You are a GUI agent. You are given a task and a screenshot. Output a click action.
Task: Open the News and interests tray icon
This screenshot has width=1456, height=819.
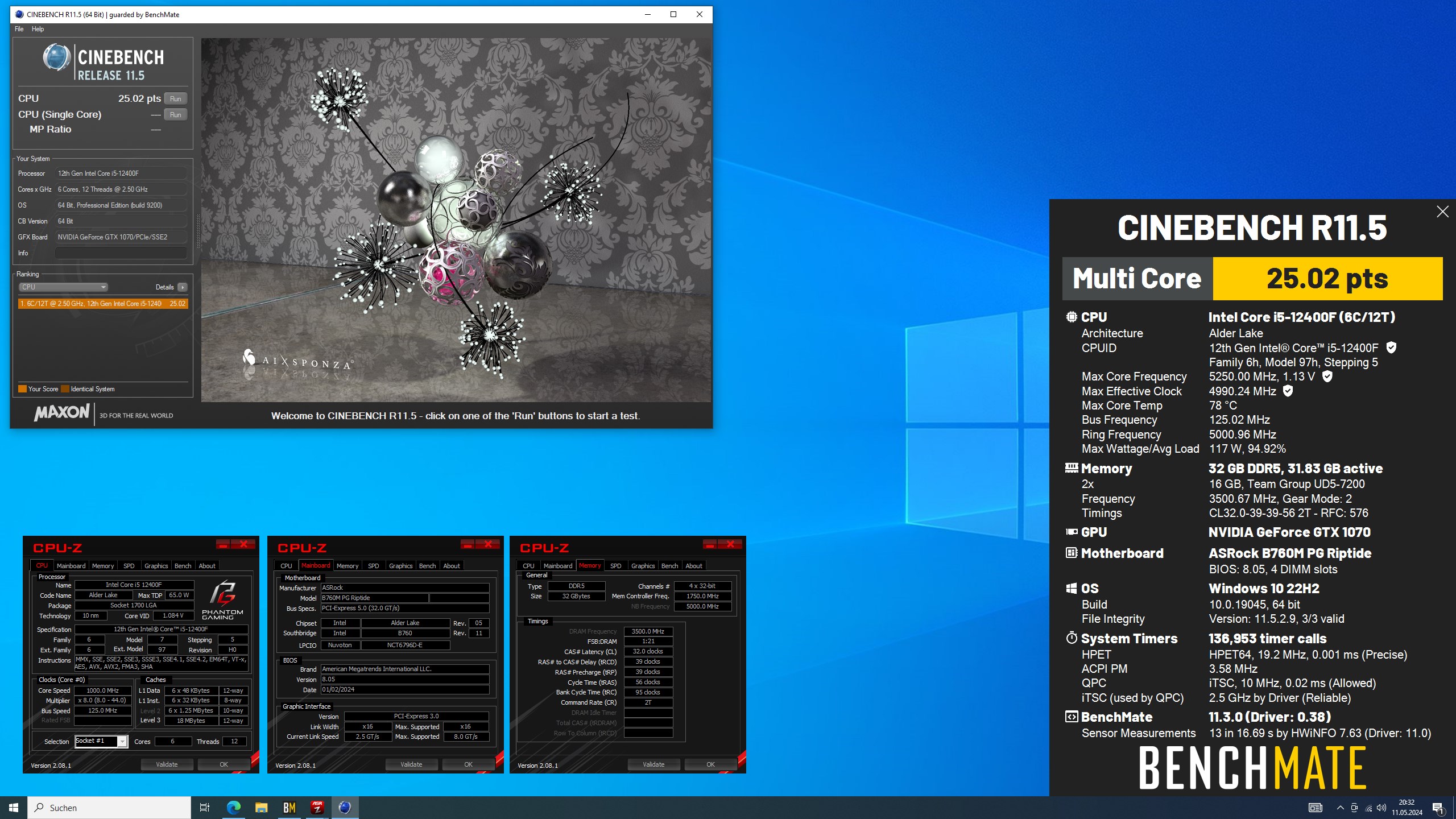pyautogui.click(x=1315, y=808)
